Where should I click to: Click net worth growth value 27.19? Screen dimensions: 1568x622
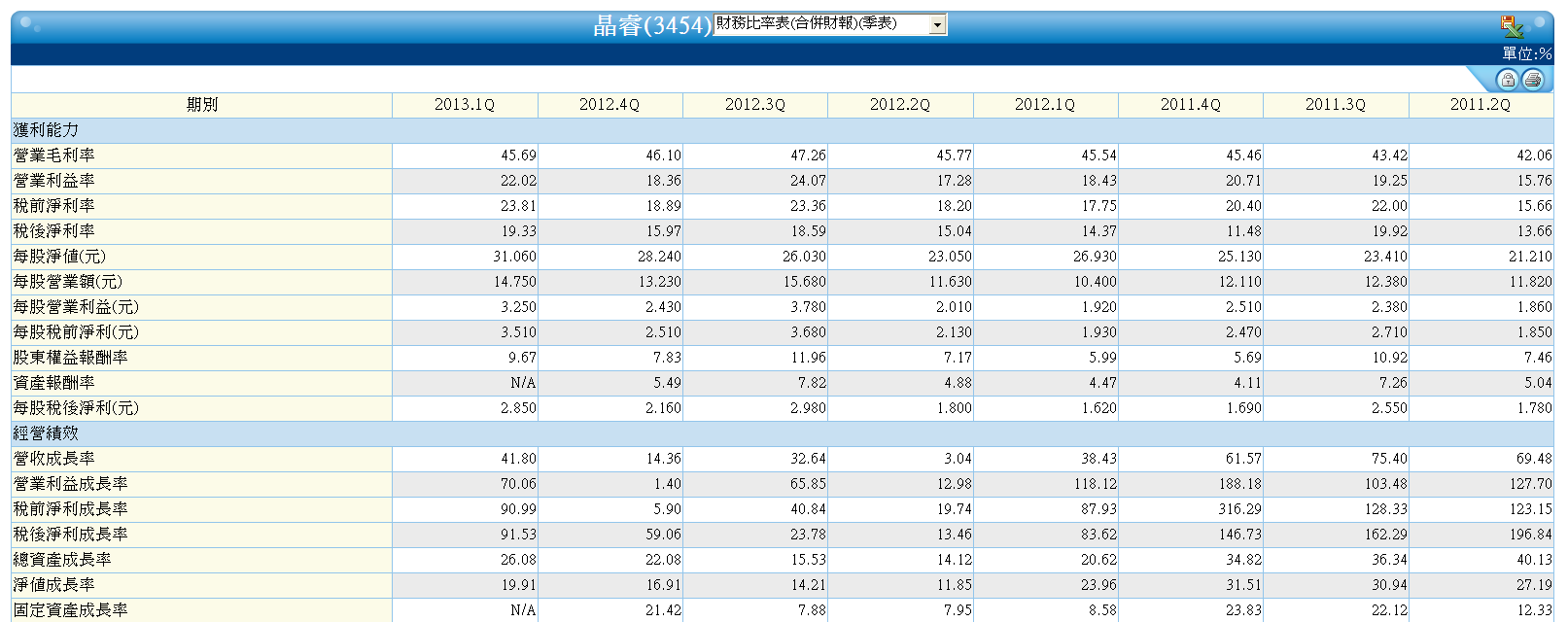1534,585
